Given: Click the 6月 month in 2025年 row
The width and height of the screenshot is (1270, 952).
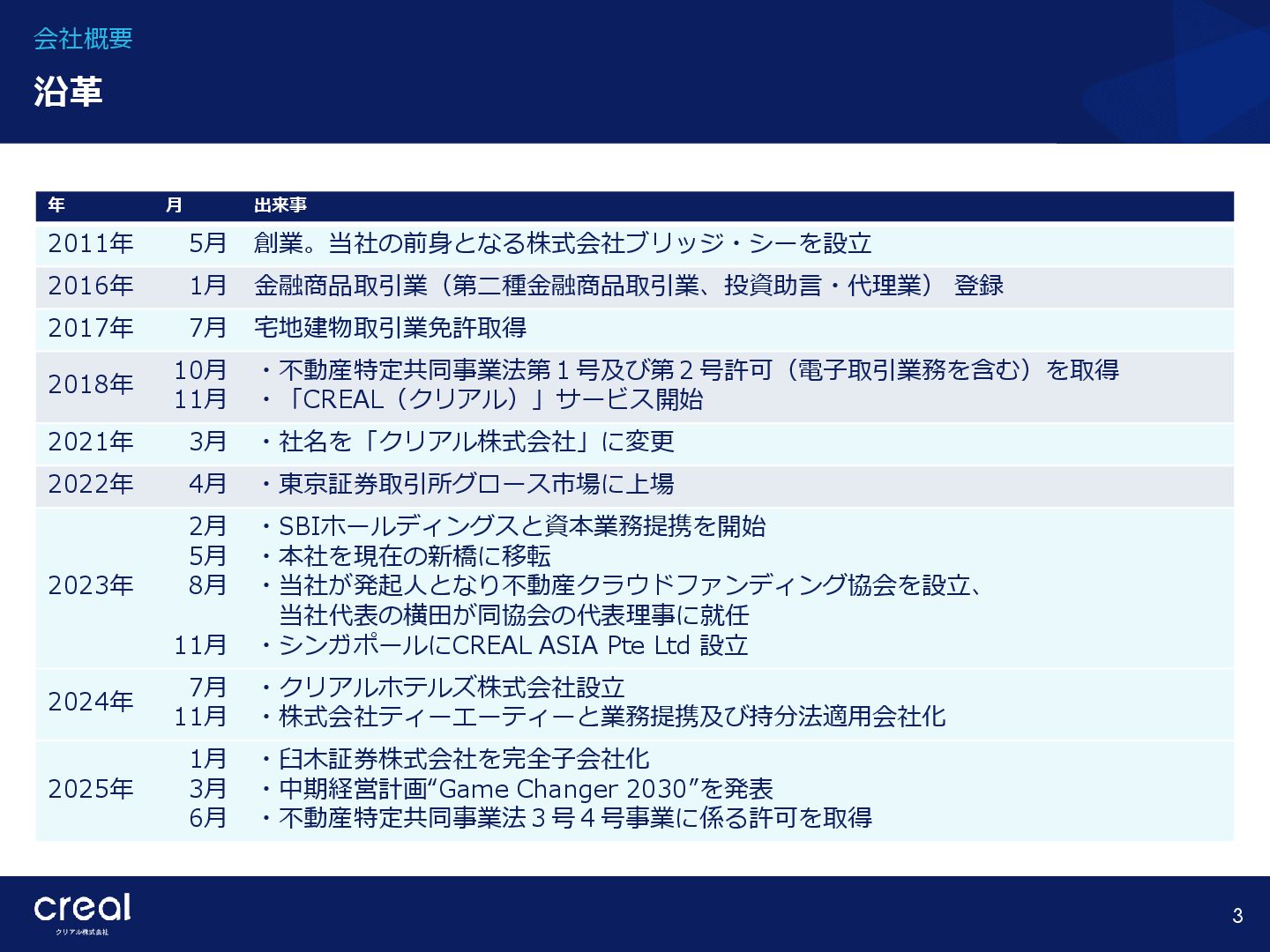Looking at the screenshot, I should click(208, 818).
